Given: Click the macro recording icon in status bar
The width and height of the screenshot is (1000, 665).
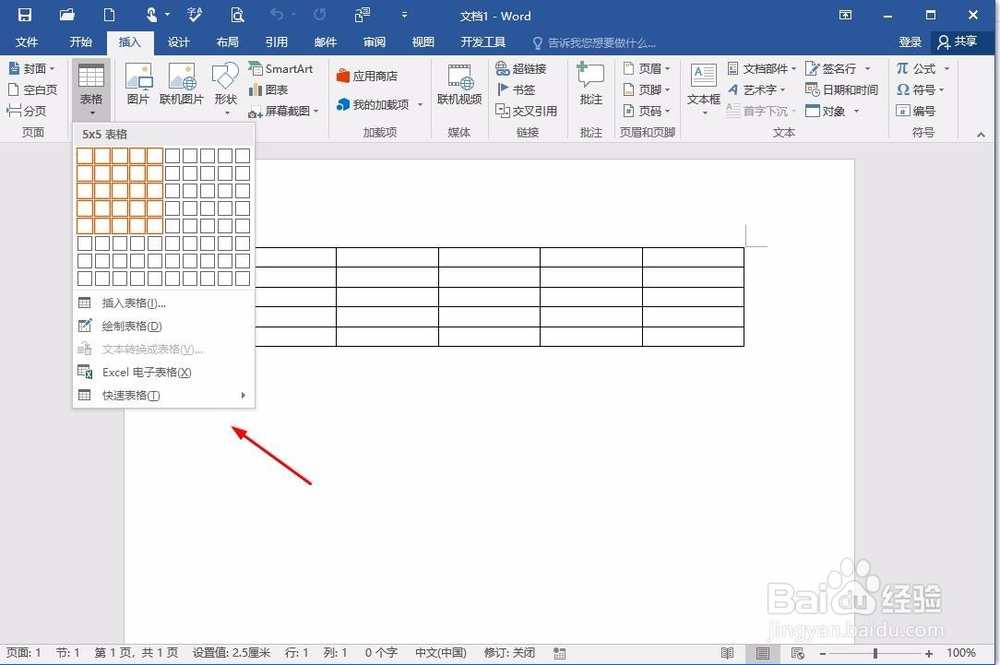Looking at the screenshot, I should [x=559, y=653].
